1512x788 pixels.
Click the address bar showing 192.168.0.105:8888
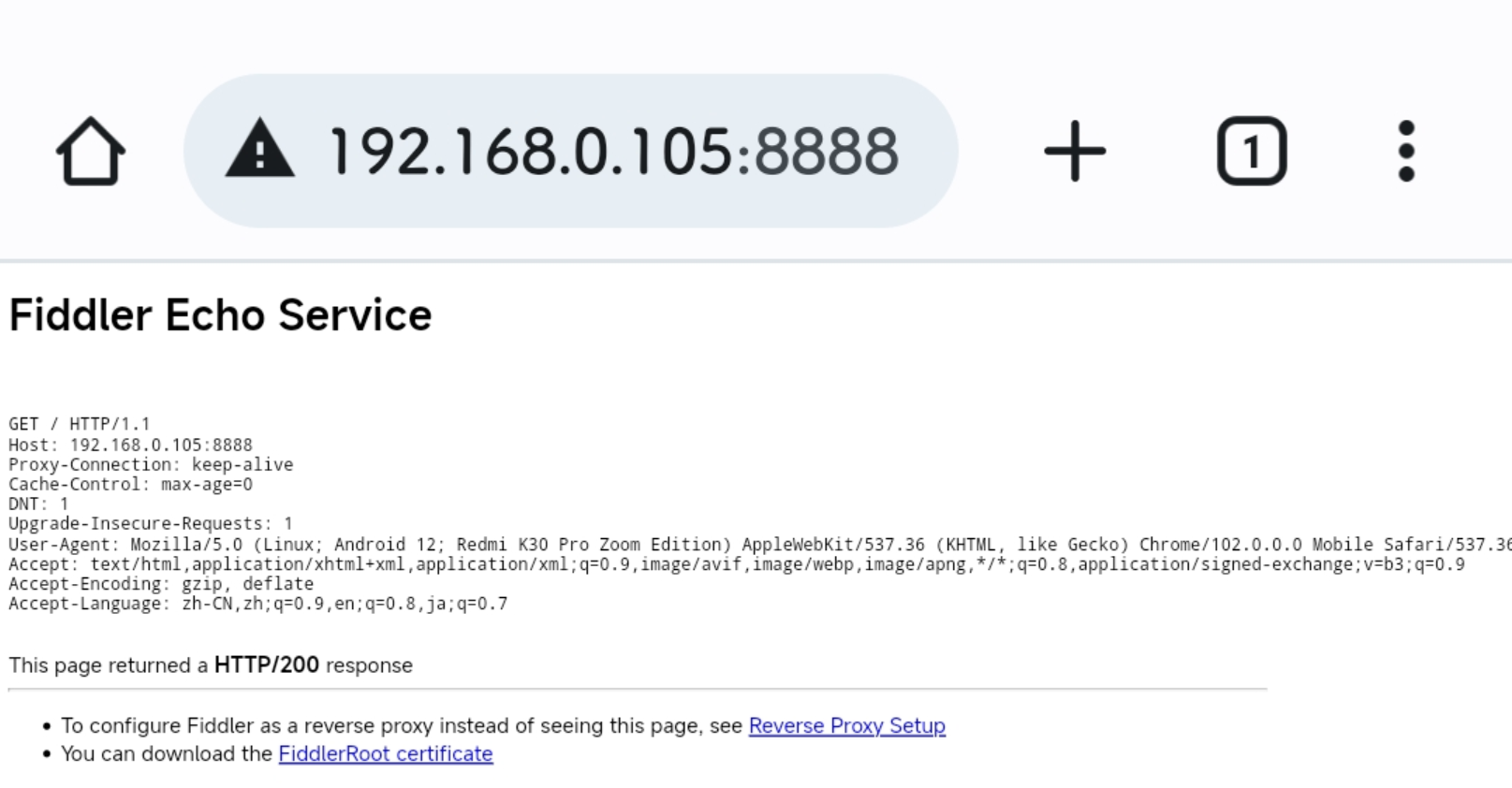pos(571,151)
